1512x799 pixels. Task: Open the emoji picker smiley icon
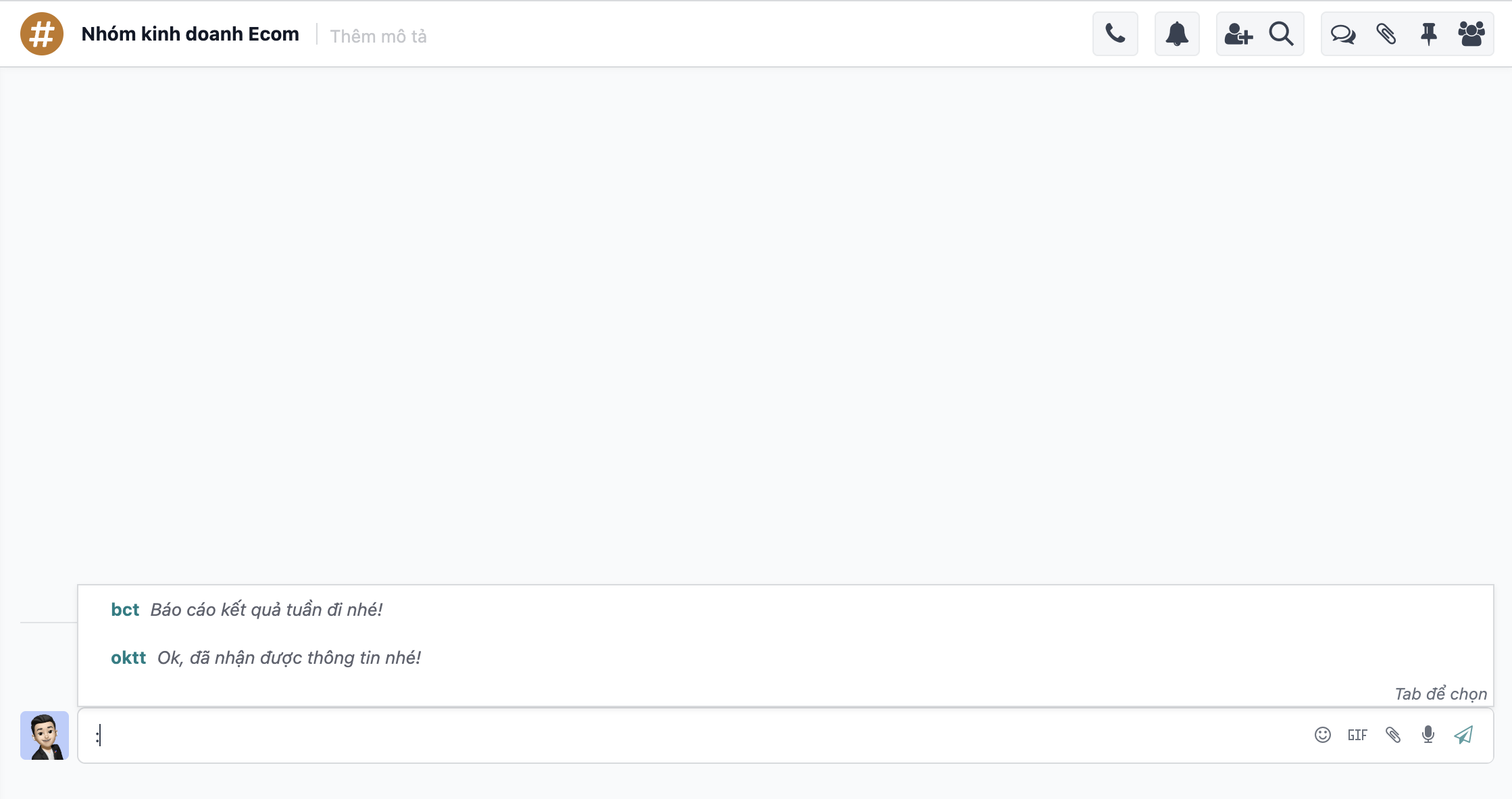coord(1323,735)
